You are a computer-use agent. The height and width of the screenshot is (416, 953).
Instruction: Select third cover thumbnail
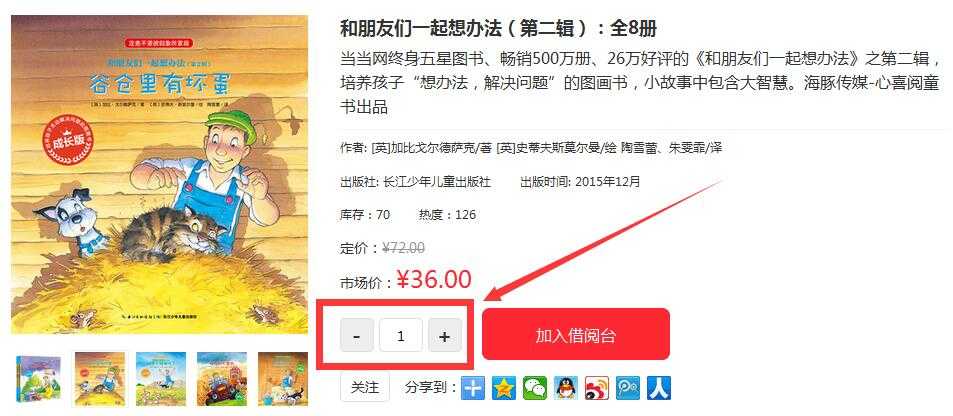click(160, 379)
